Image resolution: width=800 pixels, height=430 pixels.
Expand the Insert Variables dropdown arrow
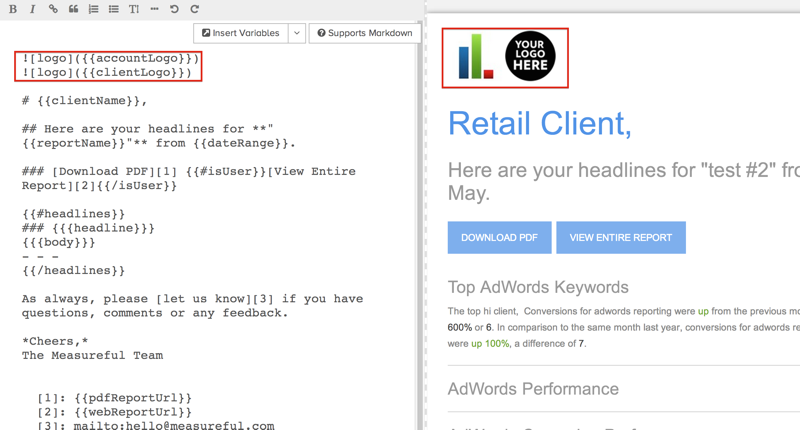297,33
